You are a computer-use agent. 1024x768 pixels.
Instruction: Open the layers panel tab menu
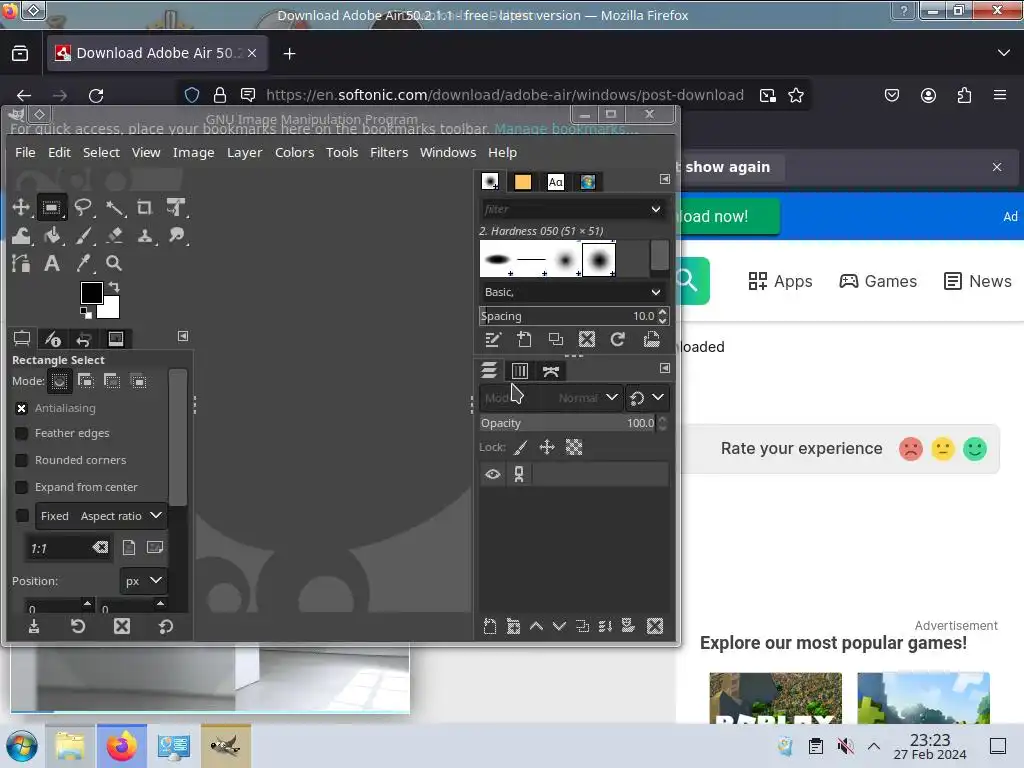click(664, 368)
